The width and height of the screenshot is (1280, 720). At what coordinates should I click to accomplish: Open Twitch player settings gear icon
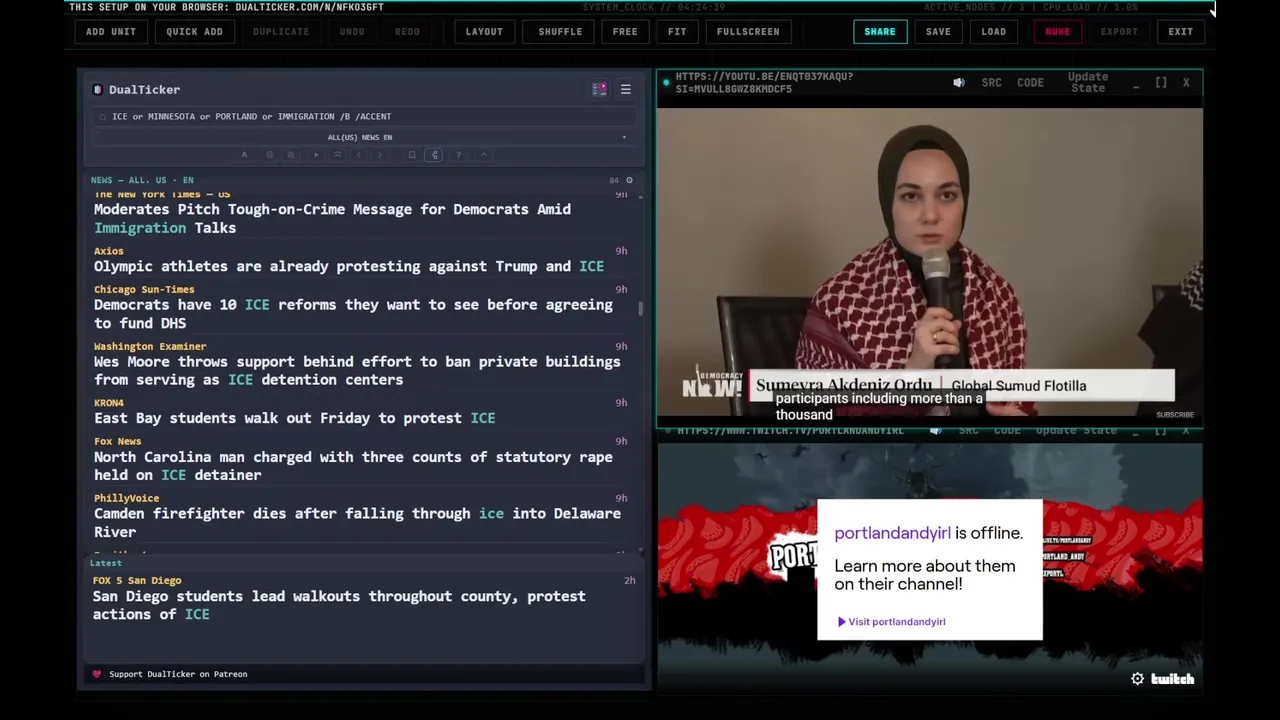[1137, 679]
